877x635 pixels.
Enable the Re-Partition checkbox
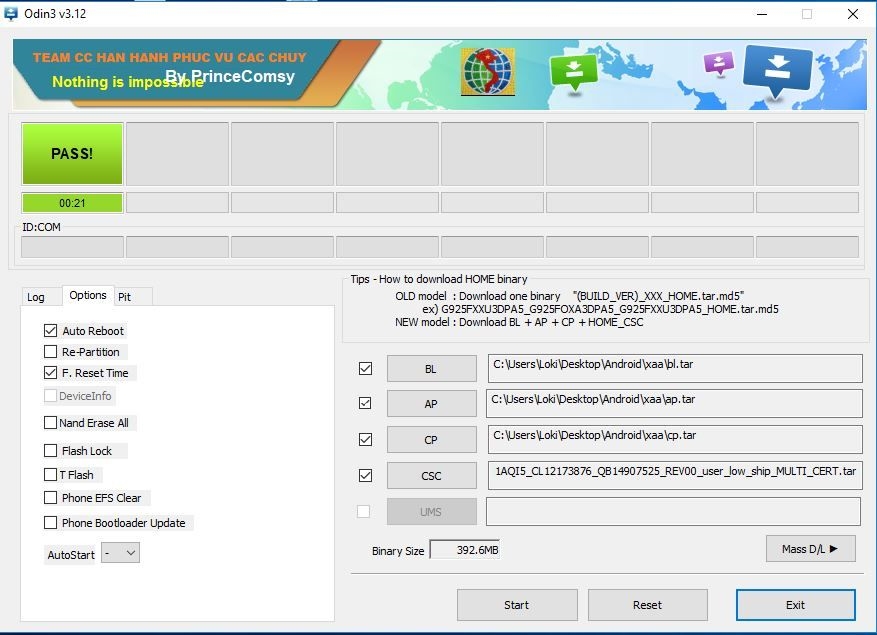(51, 352)
